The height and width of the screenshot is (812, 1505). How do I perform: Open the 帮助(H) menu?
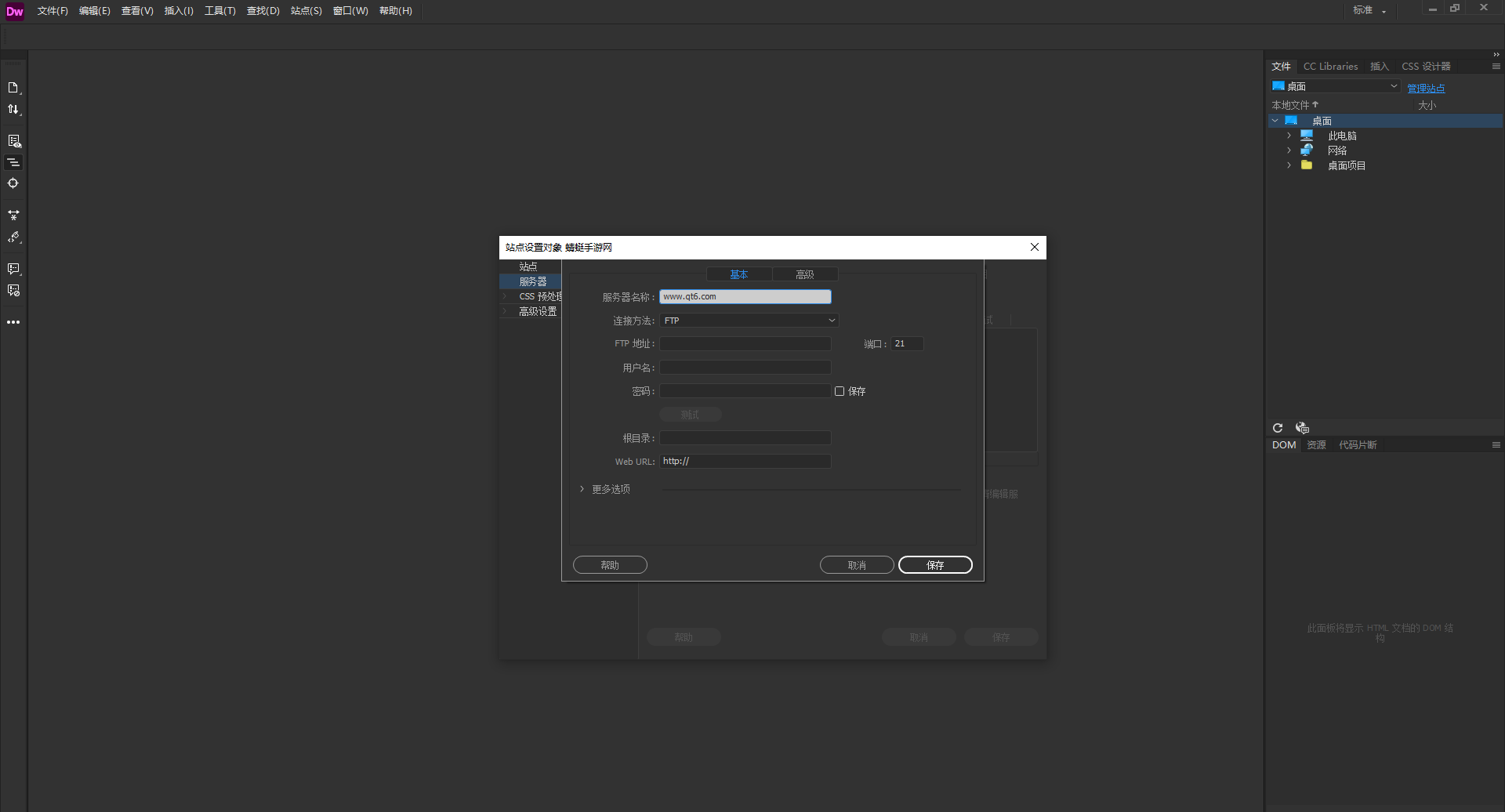(396, 11)
